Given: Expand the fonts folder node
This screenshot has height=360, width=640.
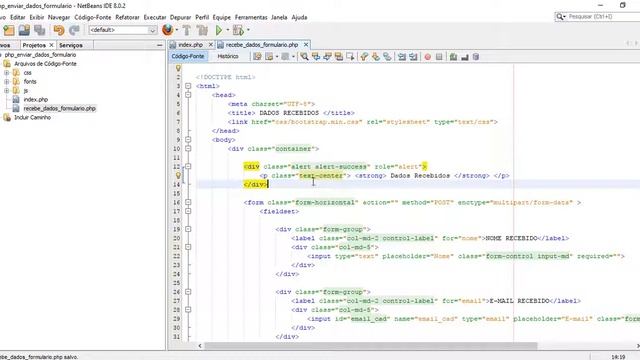Looking at the screenshot, I should 7,82.
